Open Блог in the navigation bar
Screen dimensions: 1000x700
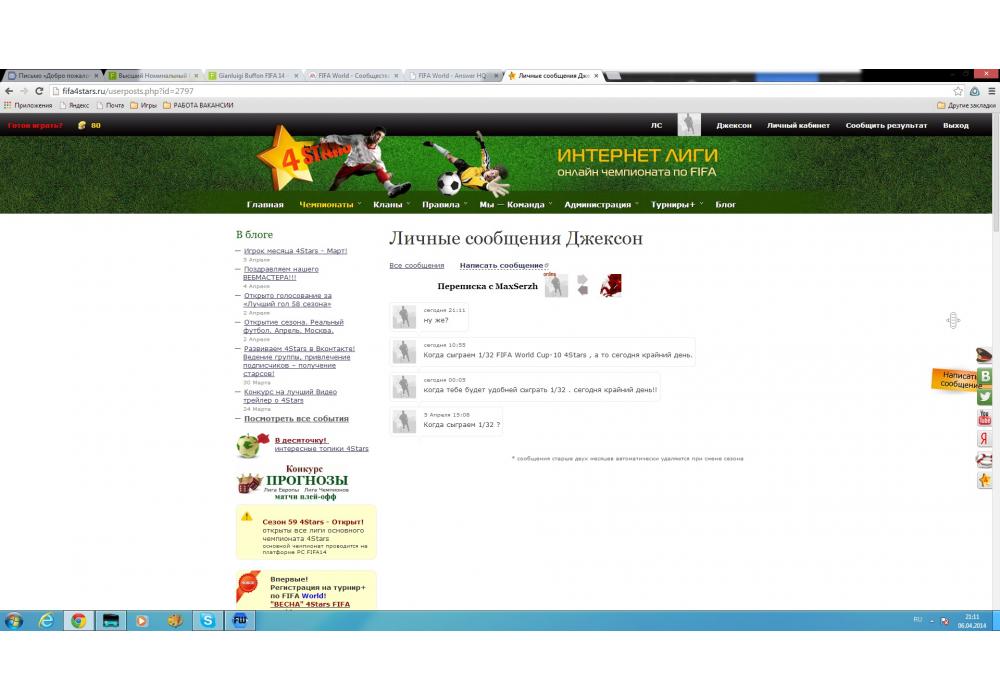(725, 204)
